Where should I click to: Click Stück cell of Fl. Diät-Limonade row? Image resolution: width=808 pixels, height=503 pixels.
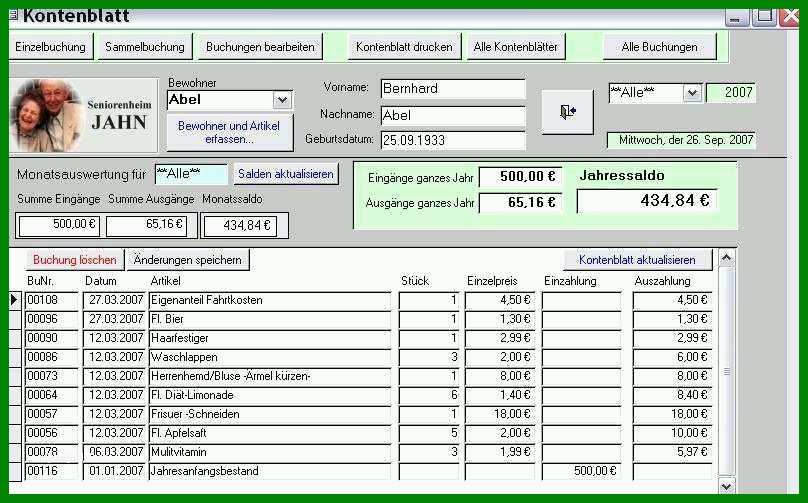click(429, 396)
